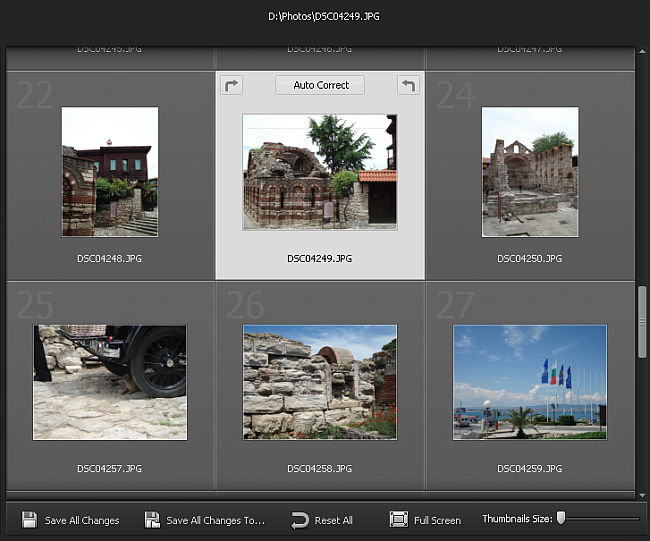The height and width of the screenshot is (541, 650).
Task: Click the Auto Correct button
Action: click(x=320, y=85)
